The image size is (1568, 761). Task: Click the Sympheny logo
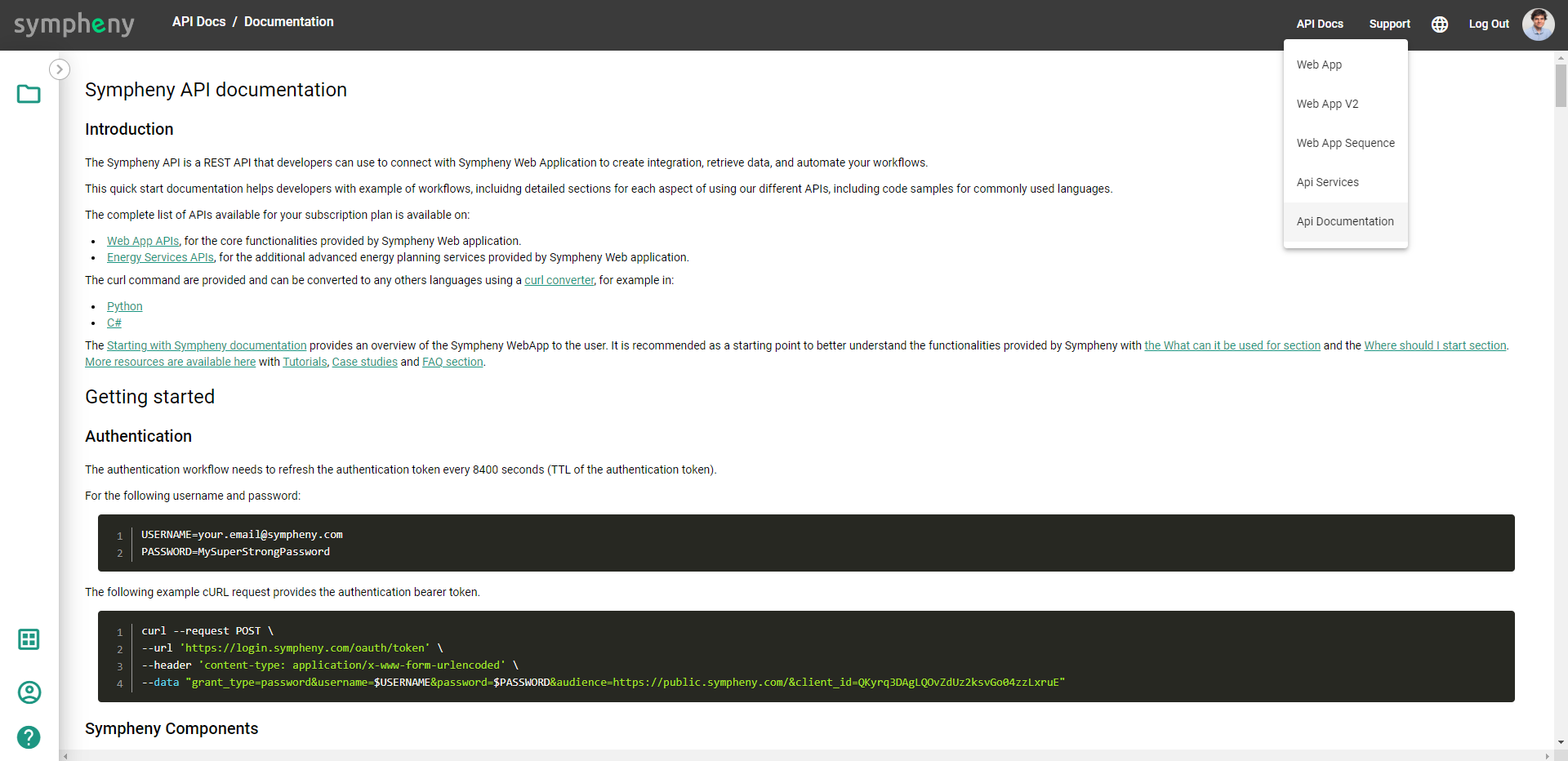[74, 24]
